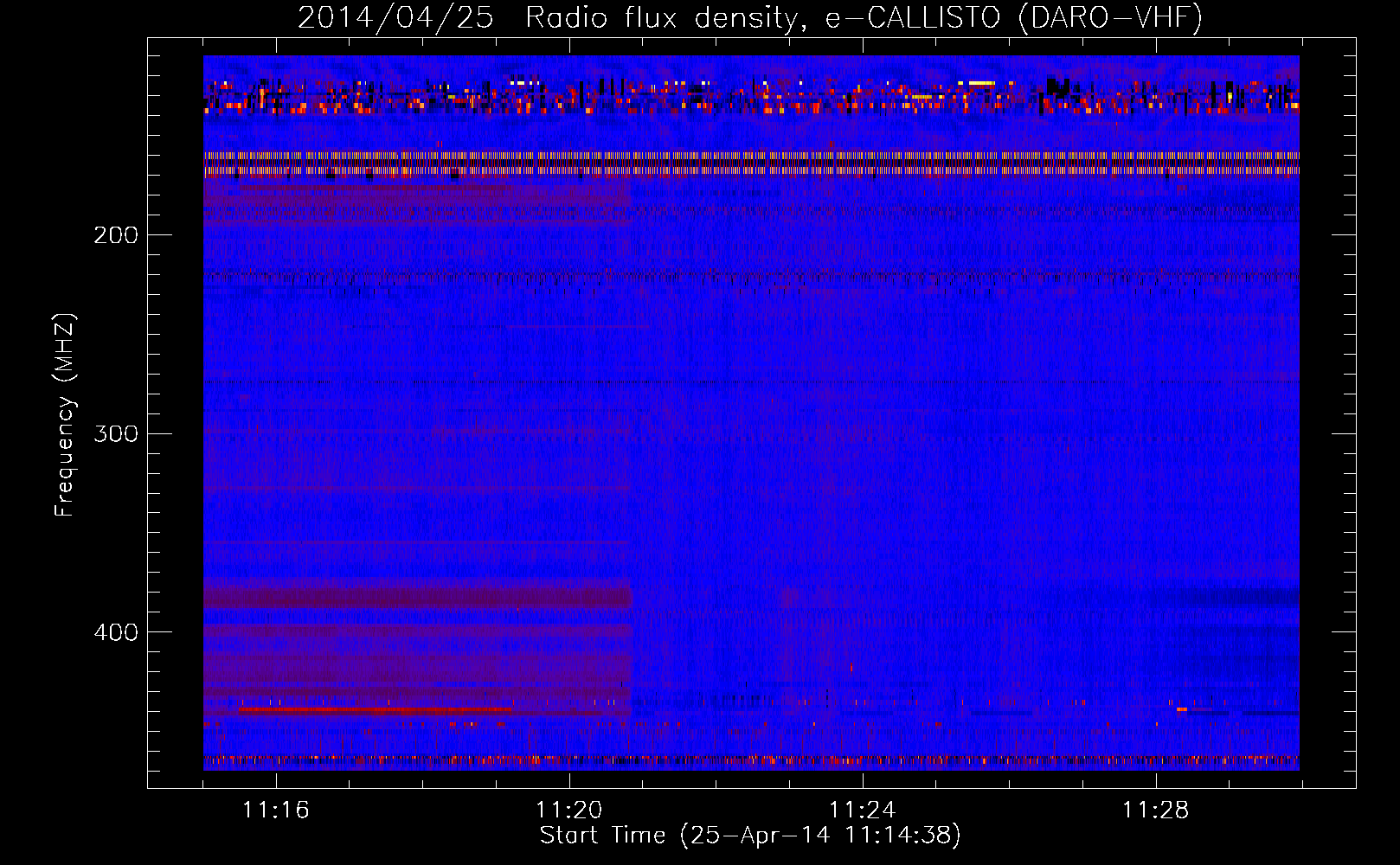The image size is (1400, 865).
Task: Click the bright red horizontal emission line near 440 MHz
Action: (375, 709)
